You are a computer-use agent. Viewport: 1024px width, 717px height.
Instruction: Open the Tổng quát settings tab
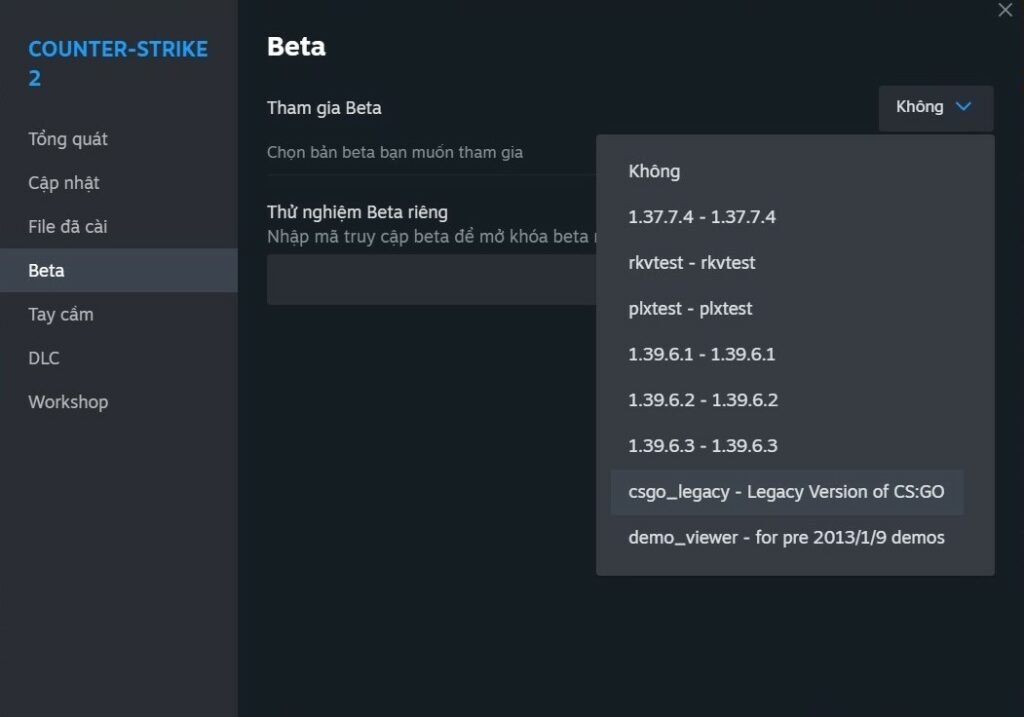click(68, 139)
